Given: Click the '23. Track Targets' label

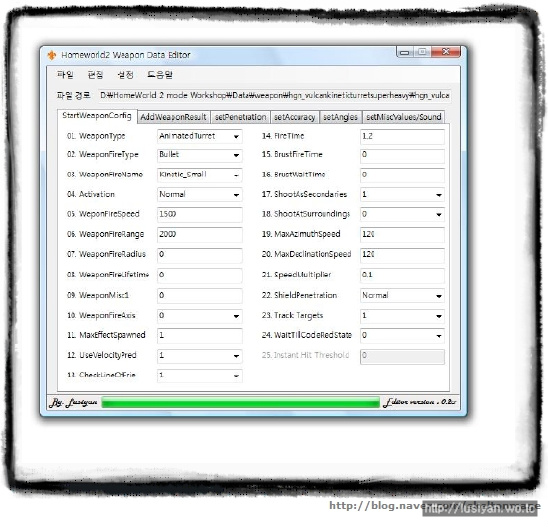Looking at the screenshot, I should (293, 316).
